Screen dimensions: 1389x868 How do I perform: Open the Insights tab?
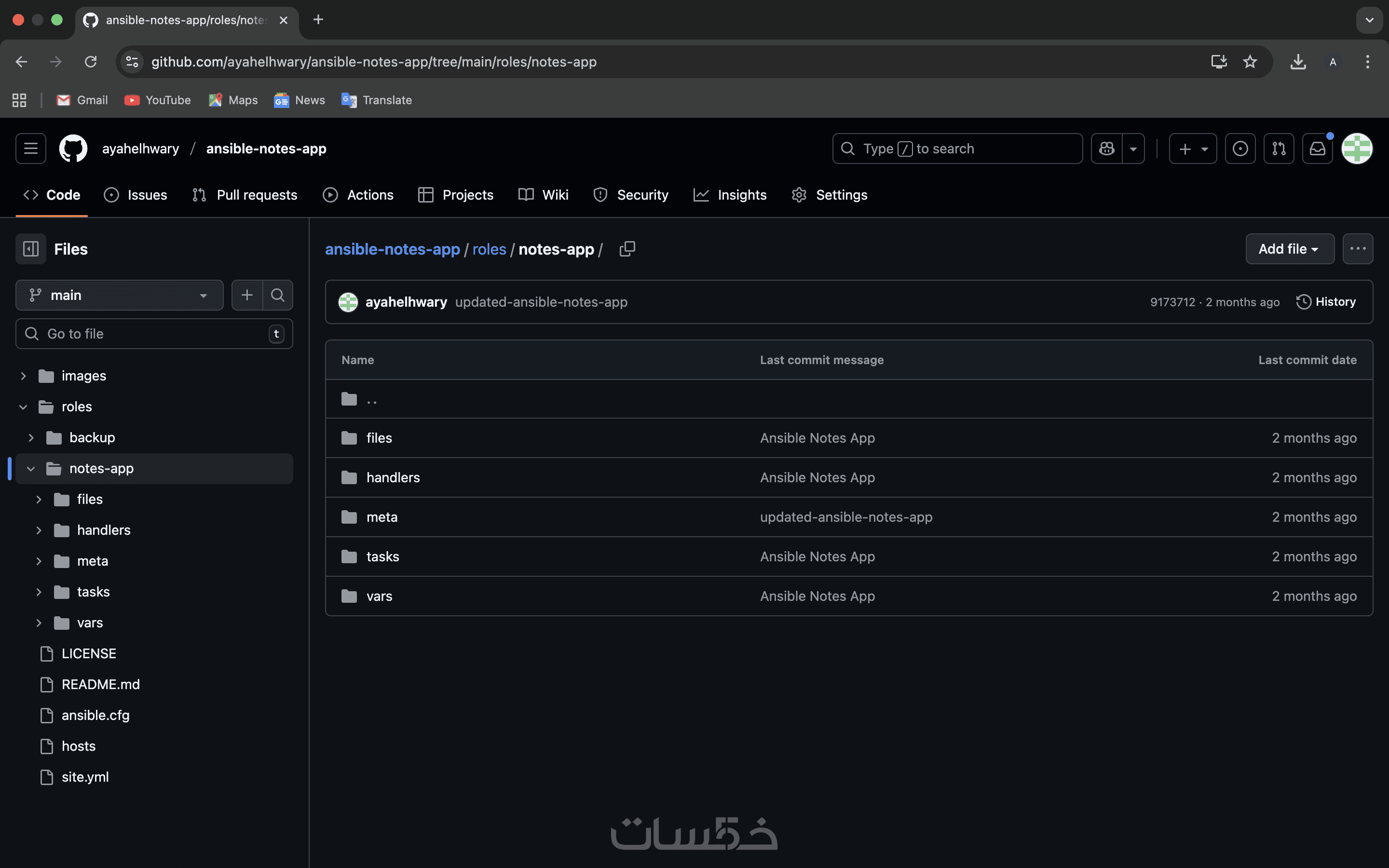click(730, 195)
